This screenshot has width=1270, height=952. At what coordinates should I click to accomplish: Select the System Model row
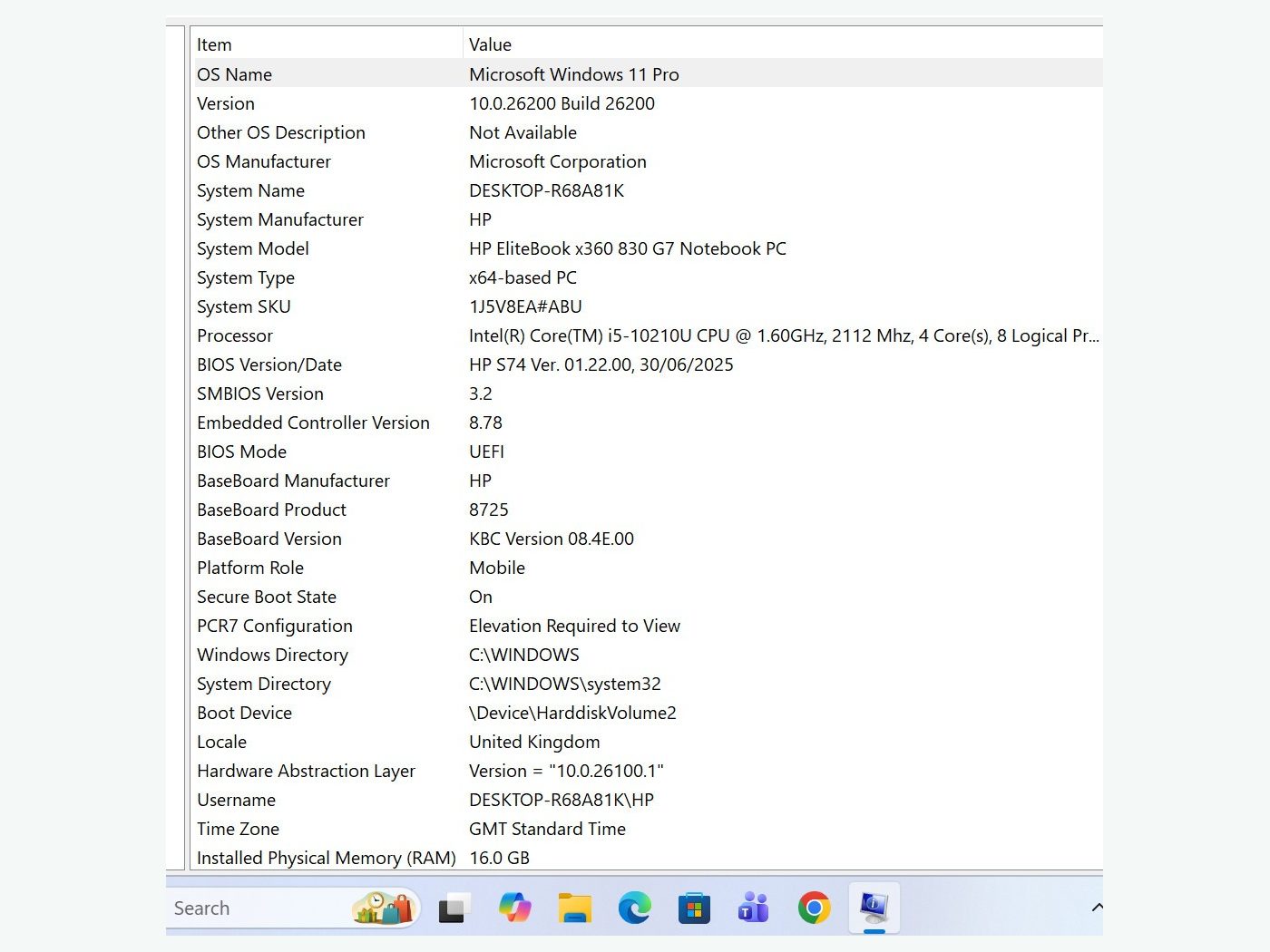pos(648,248)
